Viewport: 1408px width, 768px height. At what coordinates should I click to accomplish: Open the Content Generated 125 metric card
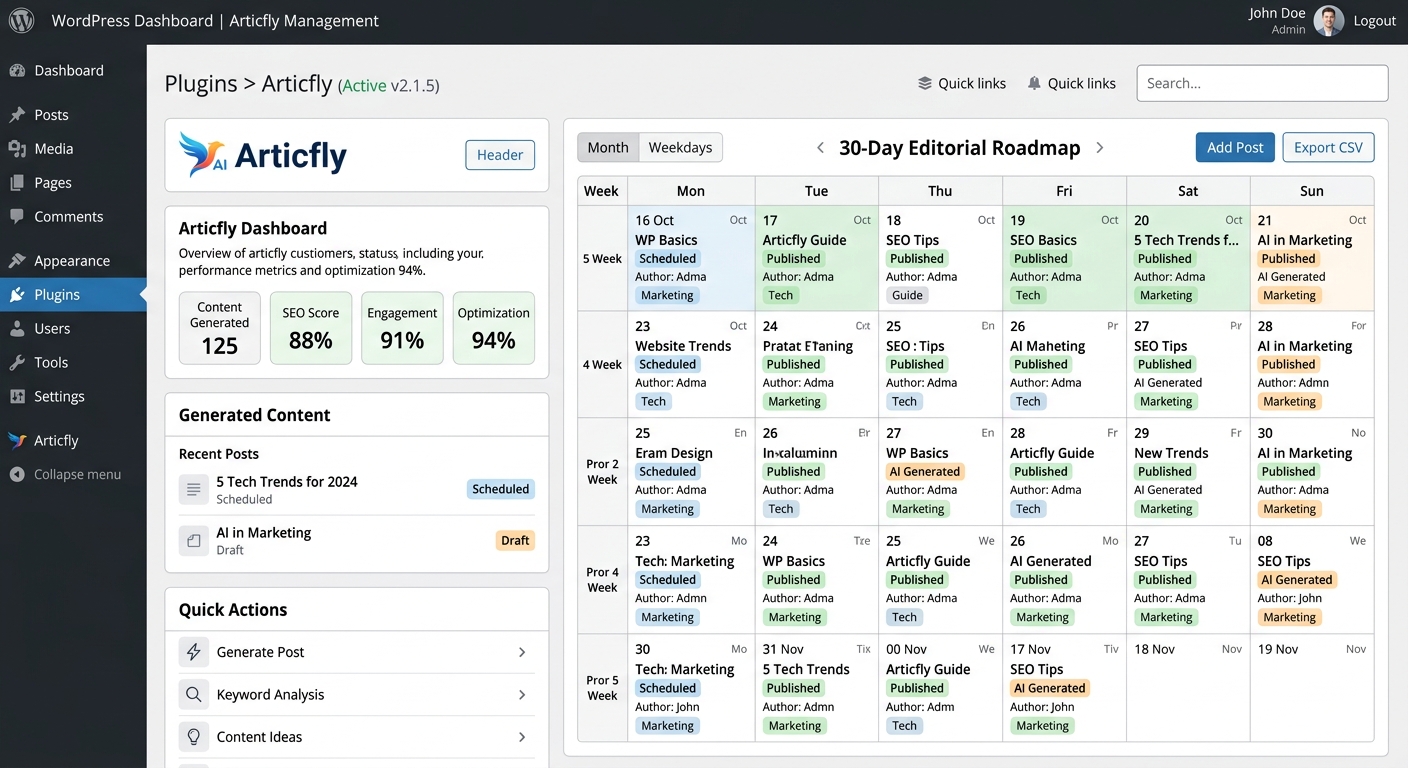pyautogui.click(x=220, y=328)
